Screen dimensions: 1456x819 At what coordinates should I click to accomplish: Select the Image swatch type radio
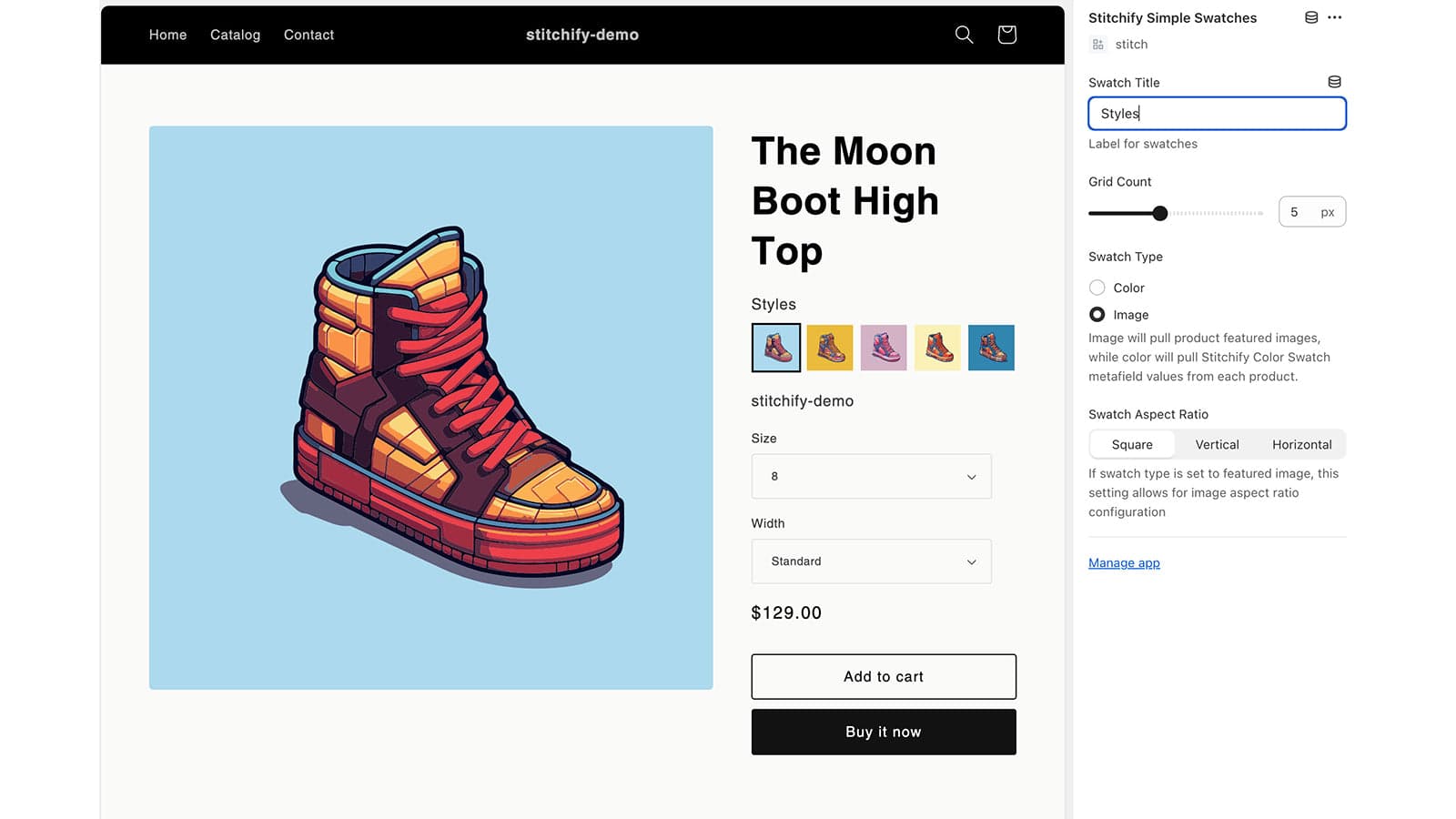pos(1097,315)
